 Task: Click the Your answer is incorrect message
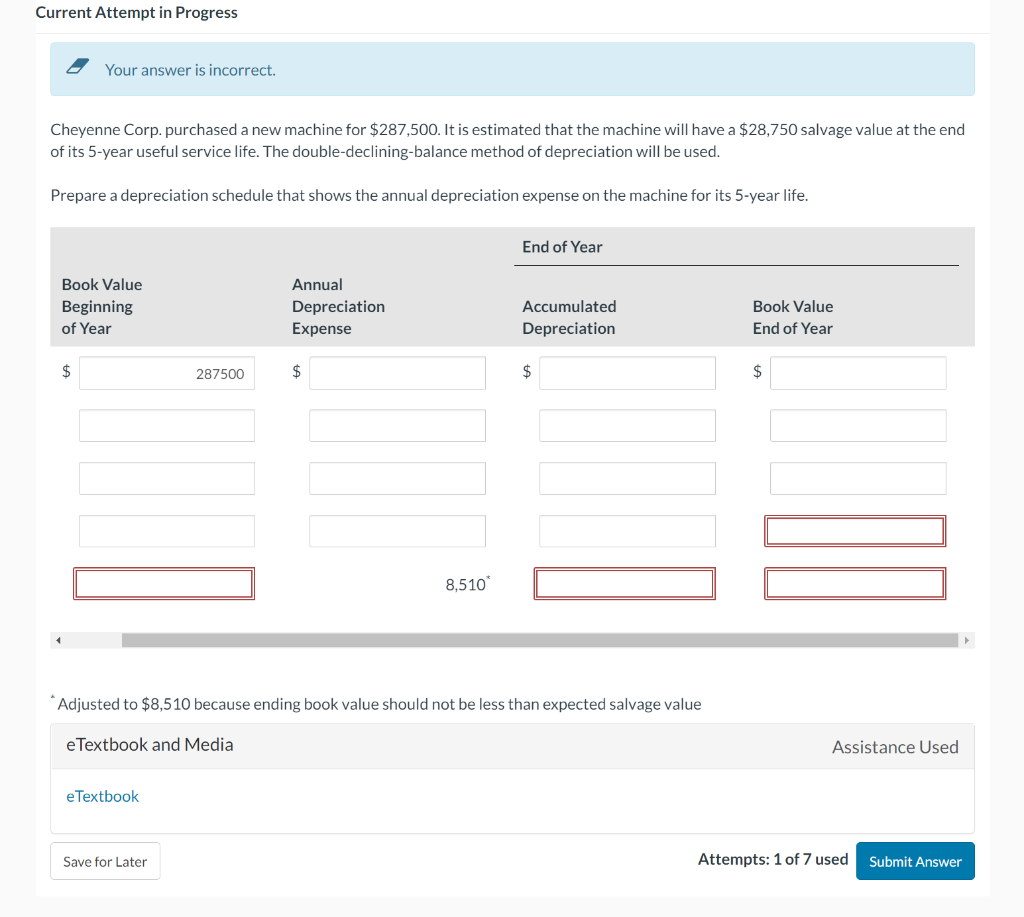pos(190,70)
